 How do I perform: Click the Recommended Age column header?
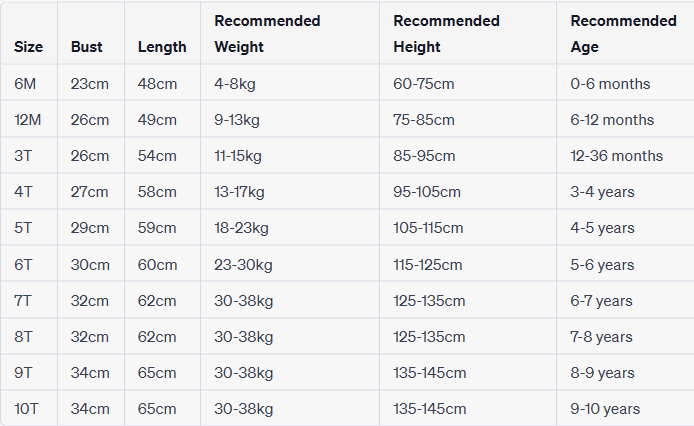click(x=623, y=33)
